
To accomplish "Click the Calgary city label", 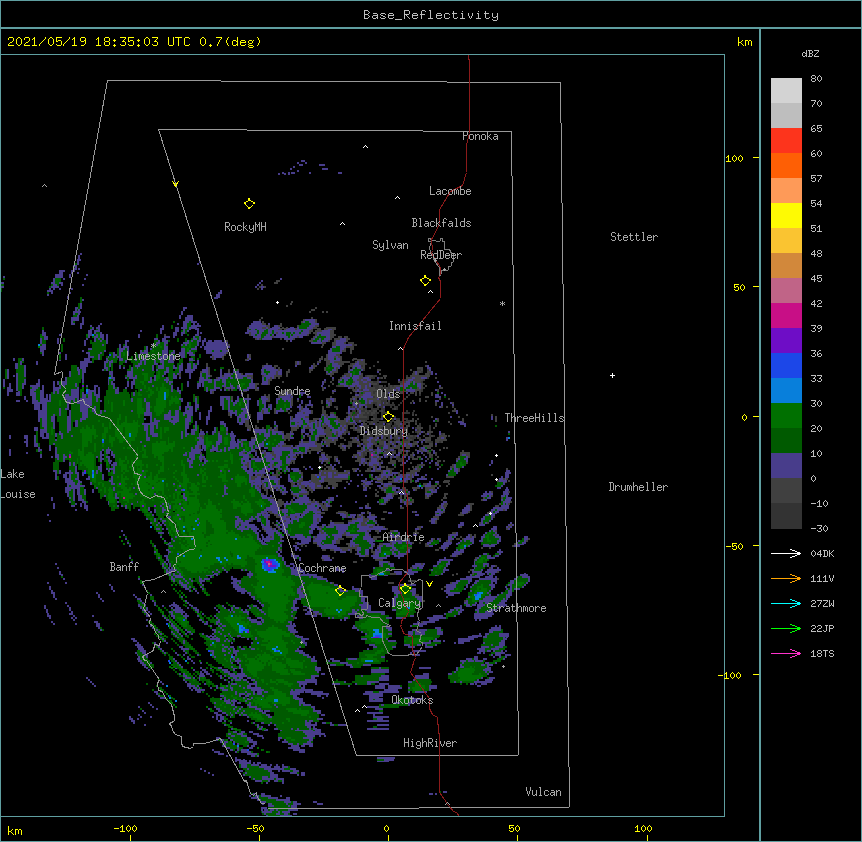I will tap(399, 603).
